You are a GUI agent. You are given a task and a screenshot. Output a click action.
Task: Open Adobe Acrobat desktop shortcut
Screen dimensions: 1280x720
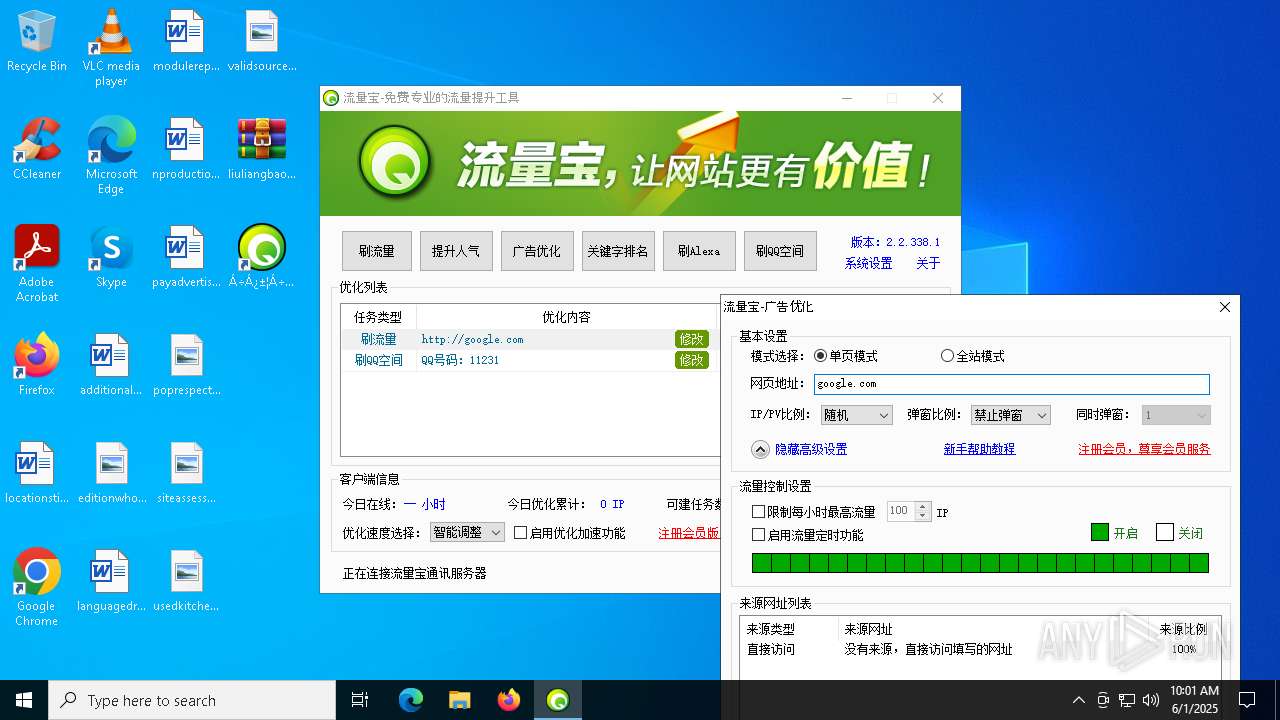37,263
